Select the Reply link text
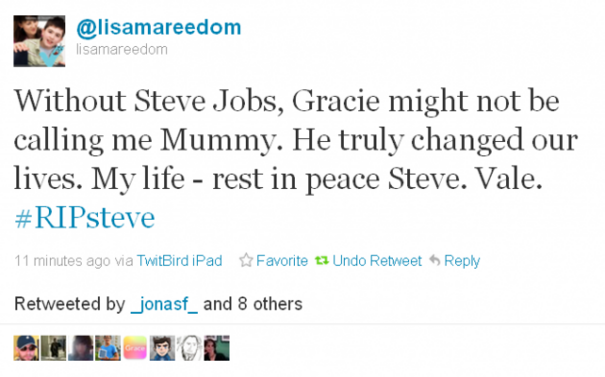This screenshot has width=605, height=377. click(x=462, y=261)
